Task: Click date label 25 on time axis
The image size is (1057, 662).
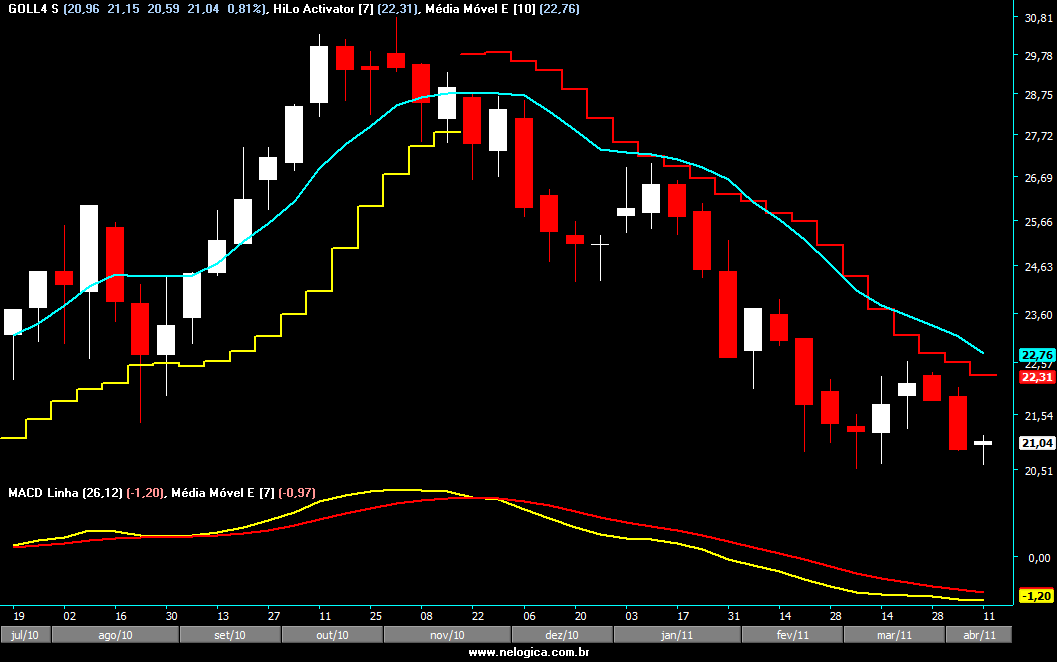Action: pyautogui.click(x=375, y=615)
